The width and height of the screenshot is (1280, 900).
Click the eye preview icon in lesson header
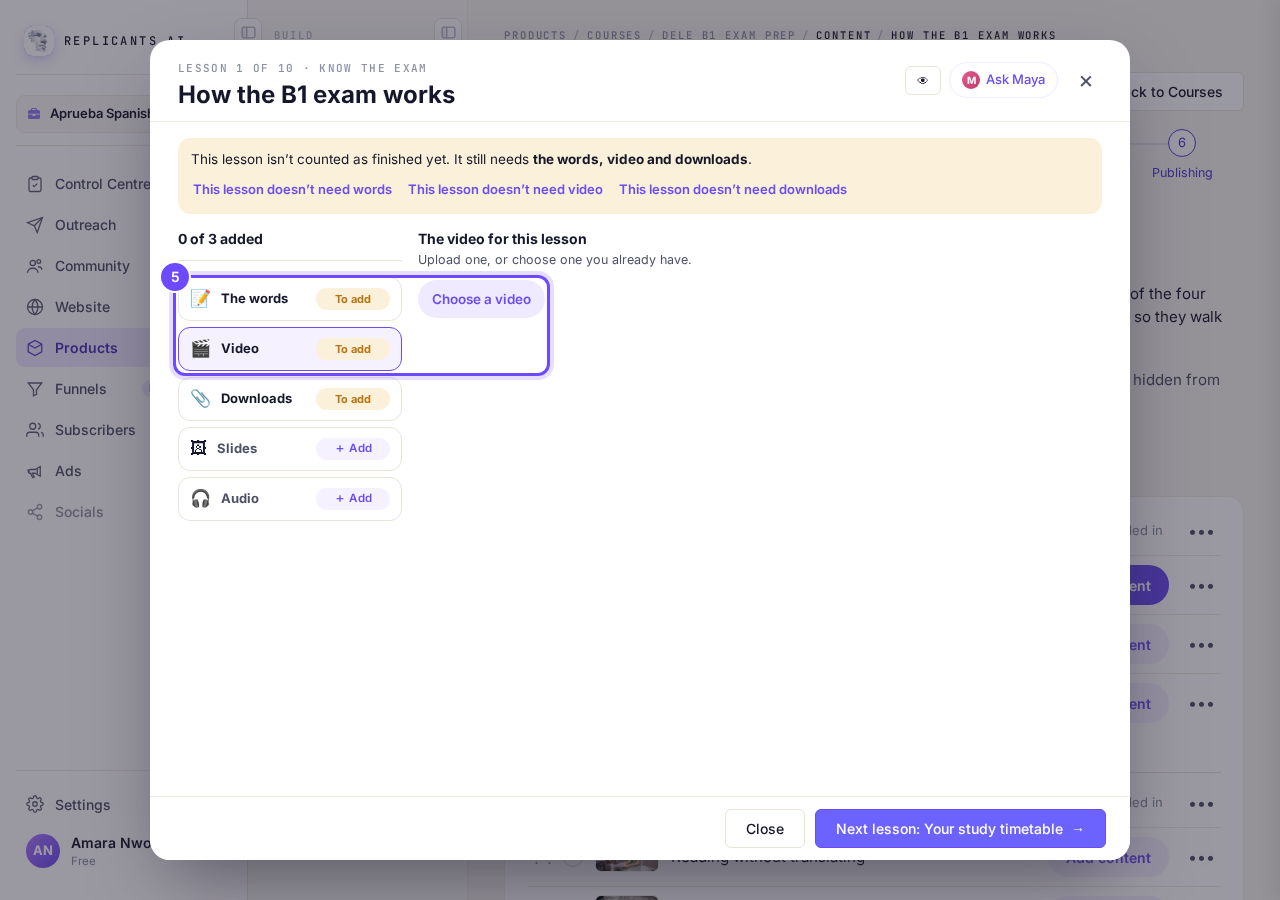pyautogui.click(x=922, y=80)
